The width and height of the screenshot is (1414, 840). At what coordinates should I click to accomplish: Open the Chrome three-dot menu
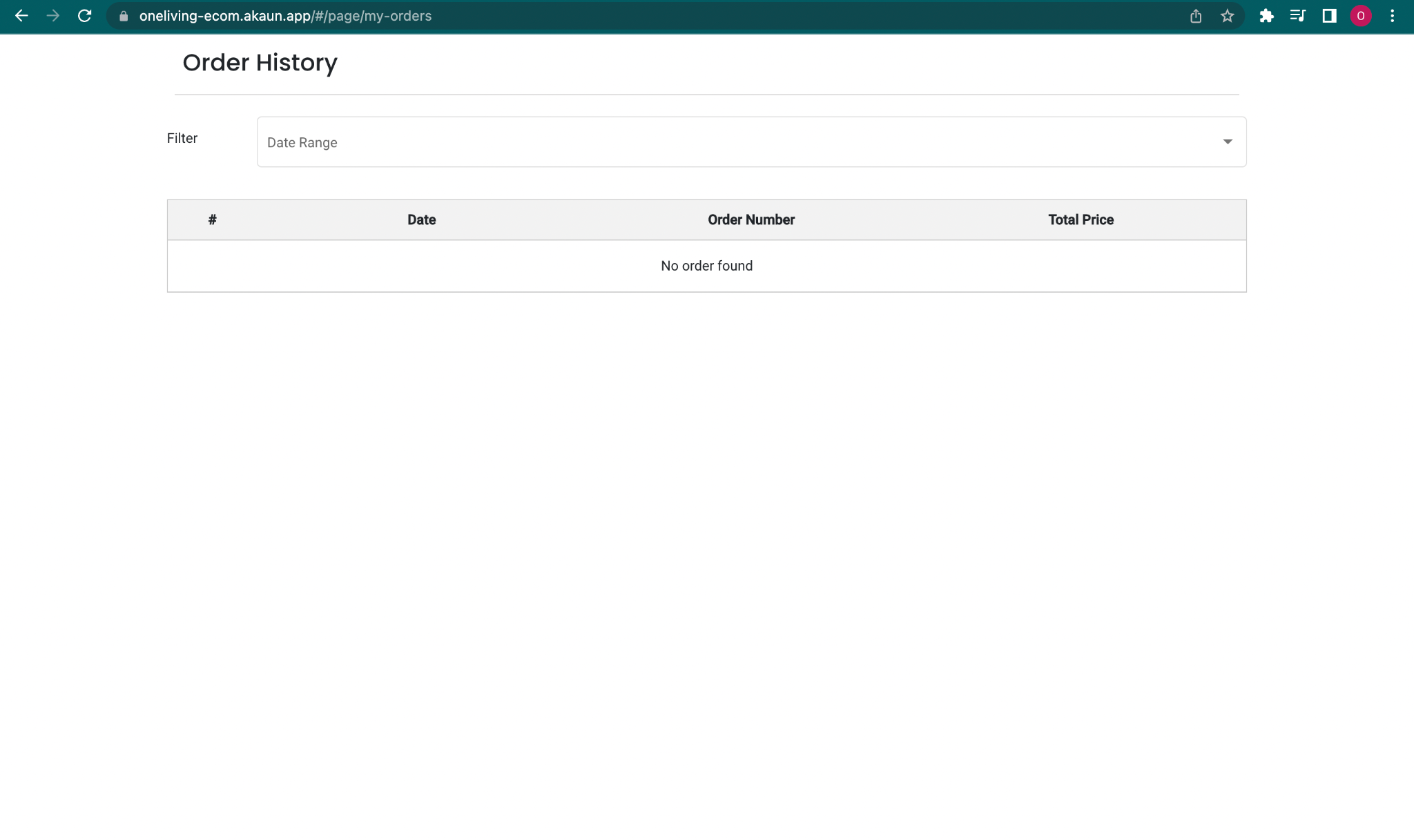(x=1392, y=16)
